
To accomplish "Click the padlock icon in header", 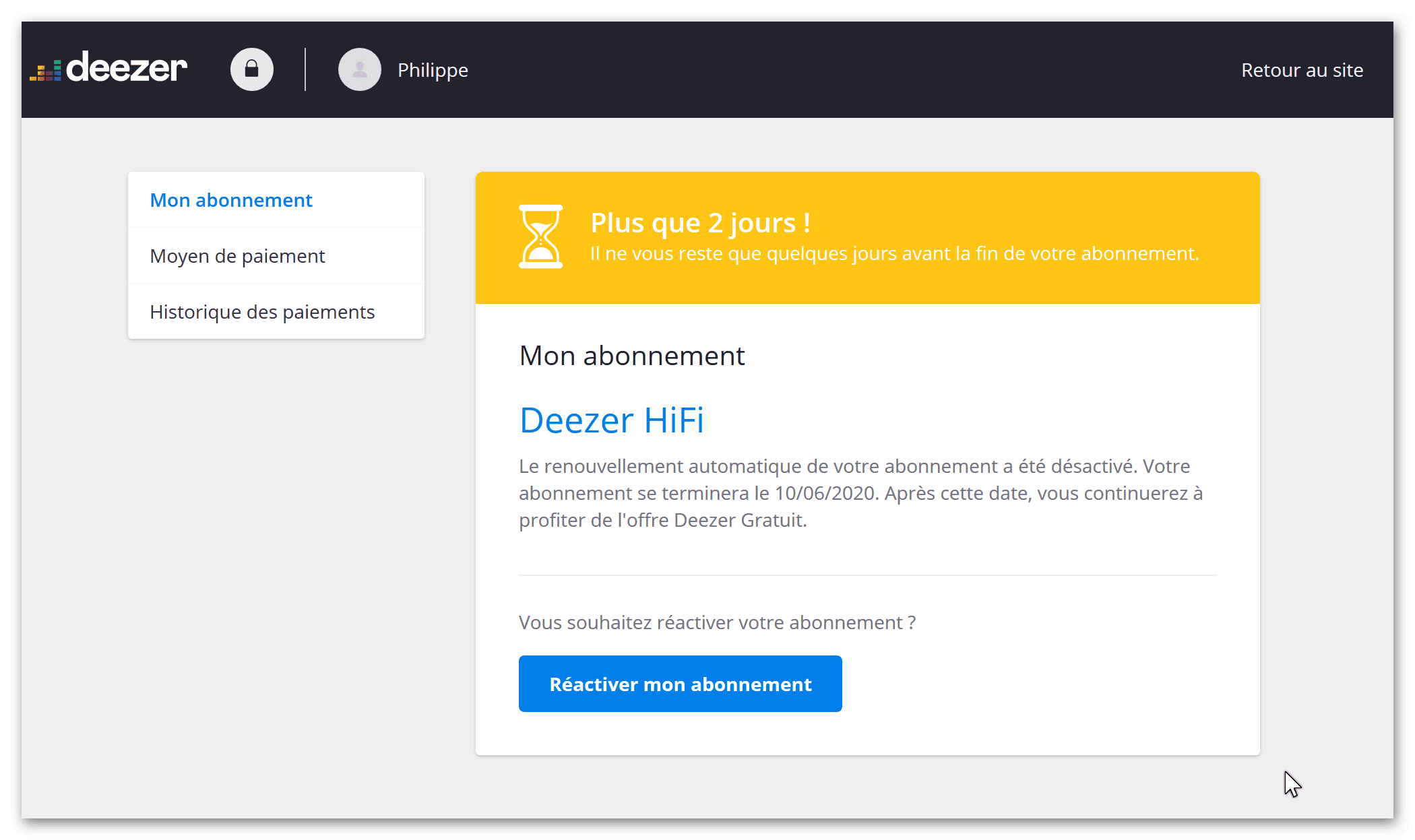I will tap(252, 69).
